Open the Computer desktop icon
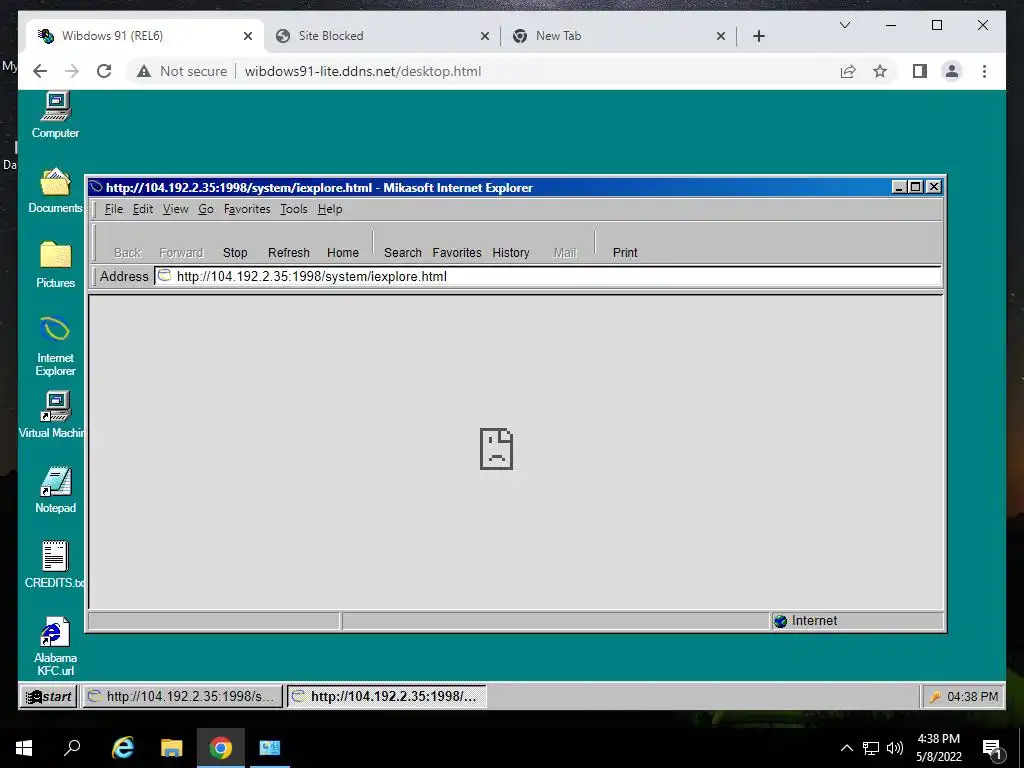Viewport: 1024px width, 768px height. tap(56, 108)
